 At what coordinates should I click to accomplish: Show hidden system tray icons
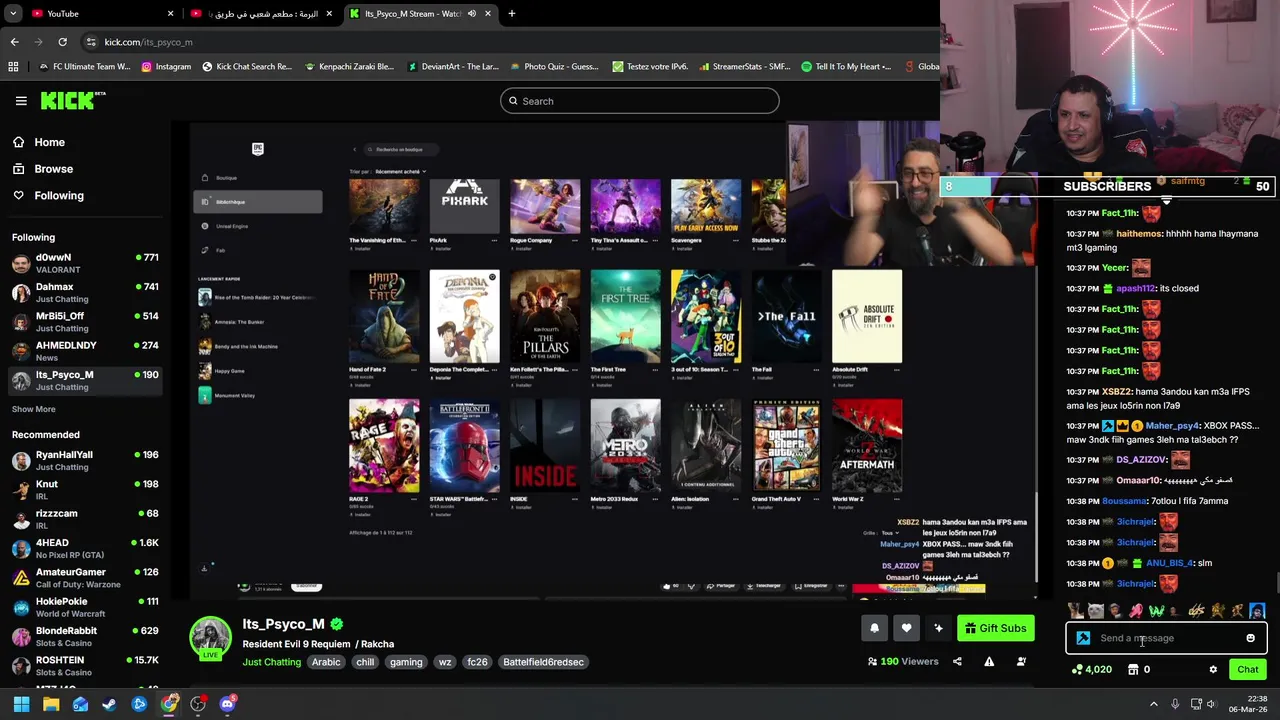click(1154, 704)
